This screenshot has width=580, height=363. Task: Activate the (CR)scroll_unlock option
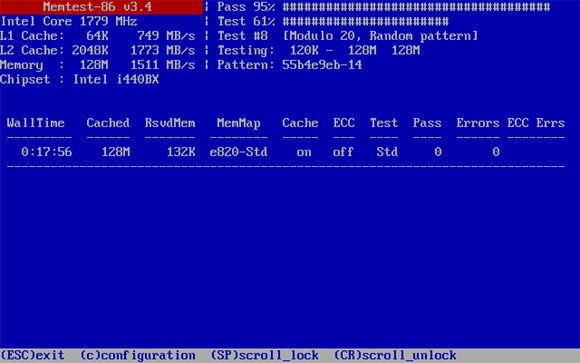point(395,356)
